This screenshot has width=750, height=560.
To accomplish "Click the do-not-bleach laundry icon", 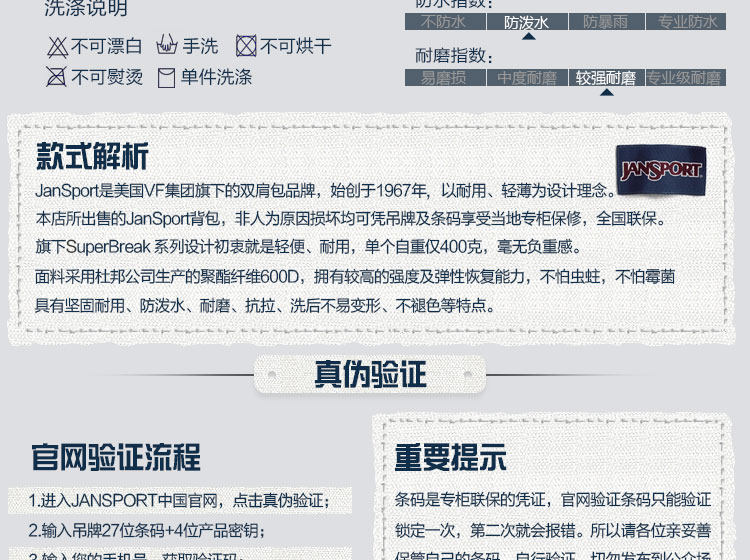I will coord(57,47).
